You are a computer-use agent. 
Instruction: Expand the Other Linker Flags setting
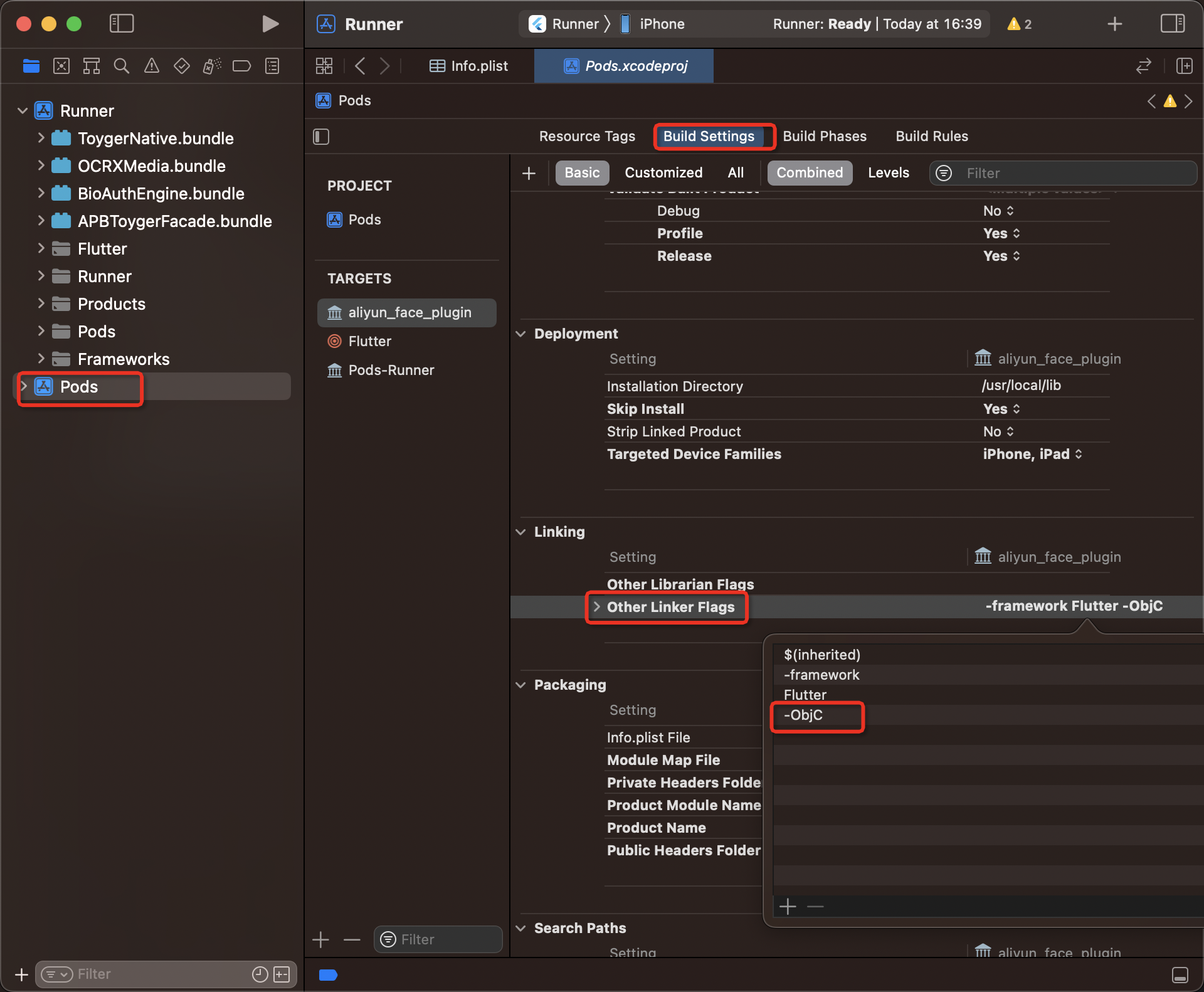click(x=597, y=607)
